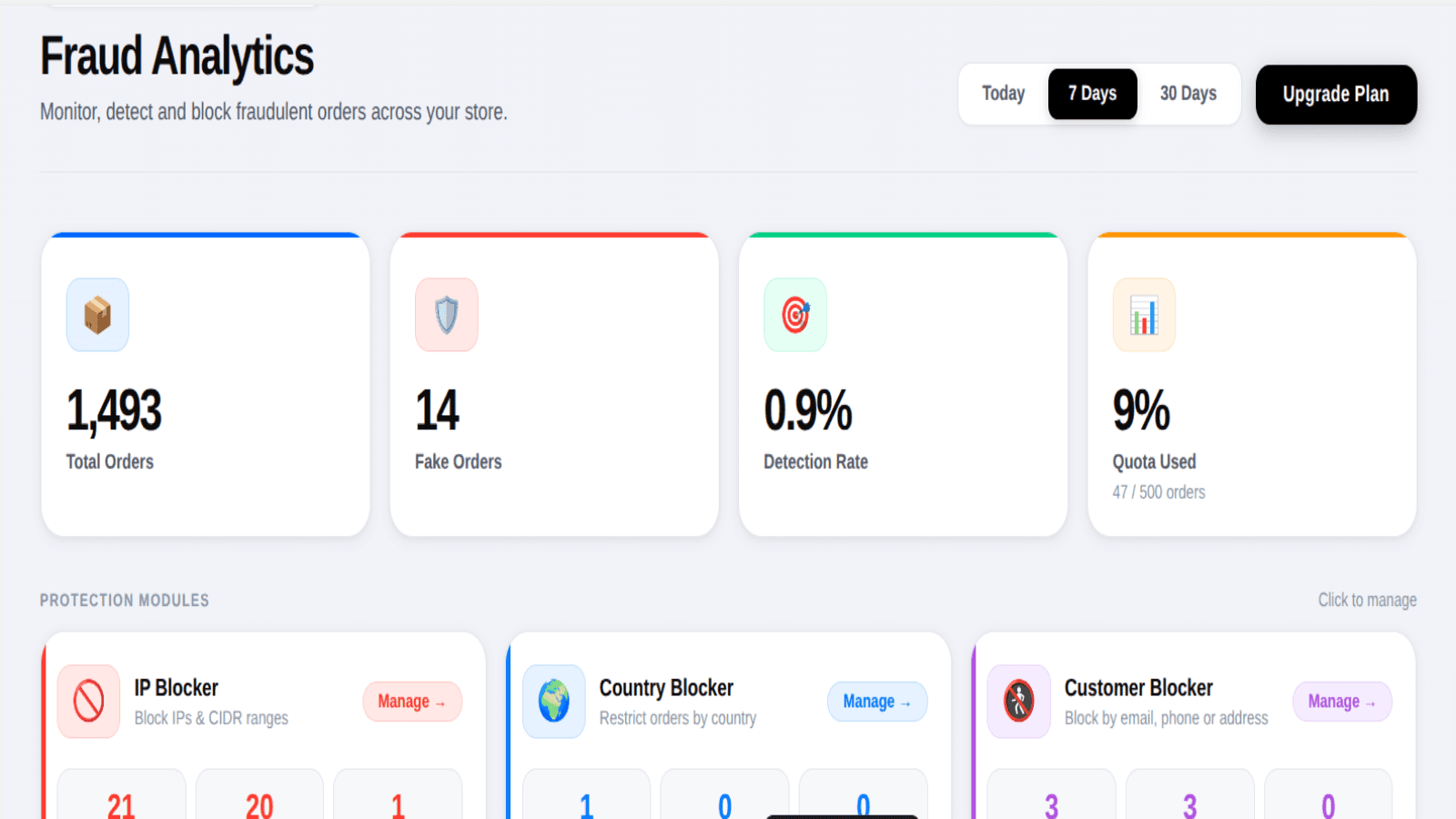Select the 7 Days range tab
Image resolution: width=1456 pixels, height=819 pixels.
pyautogui.click(x=1092, y=94)
